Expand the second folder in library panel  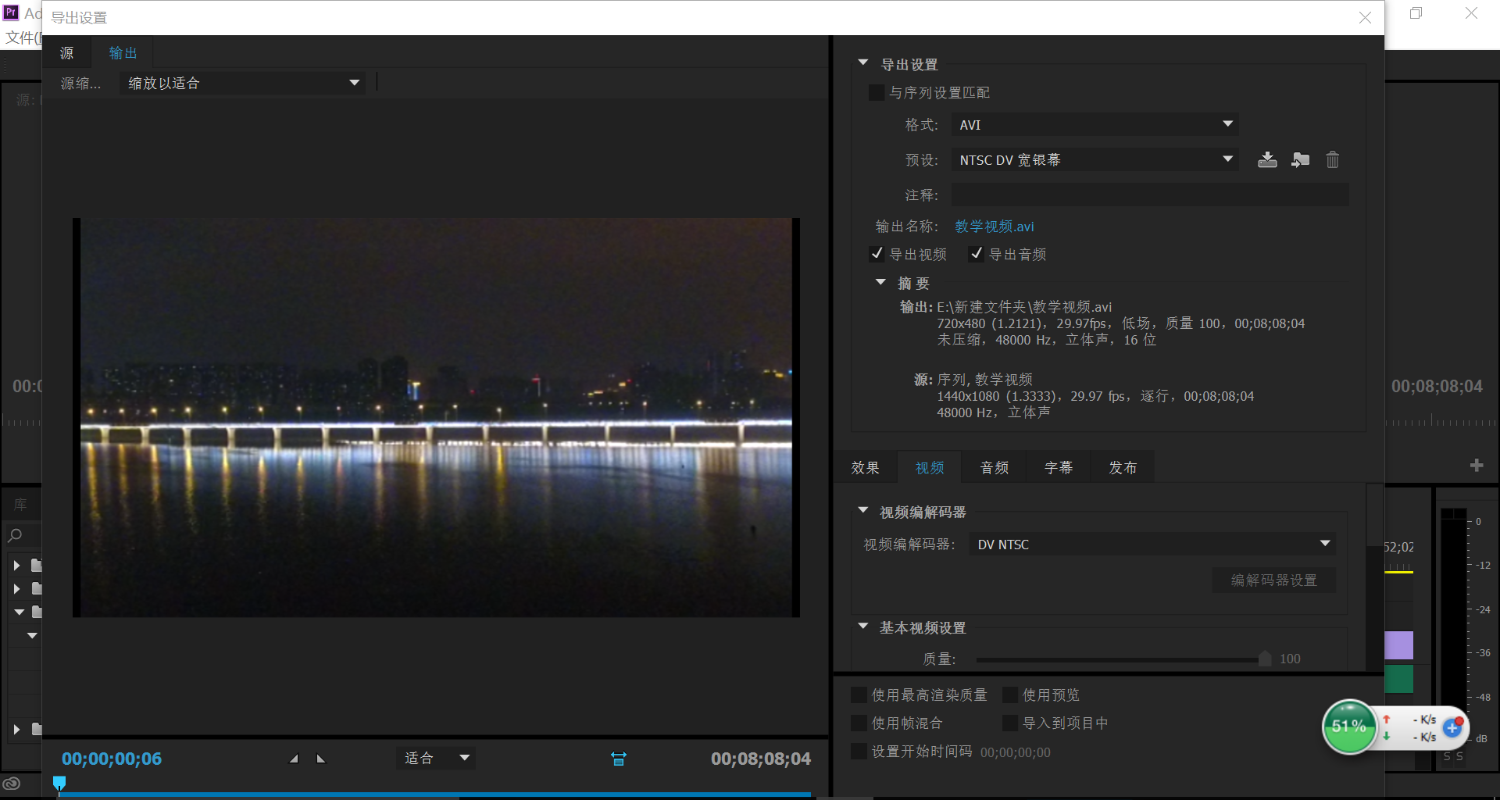click(x=16, y=588)
